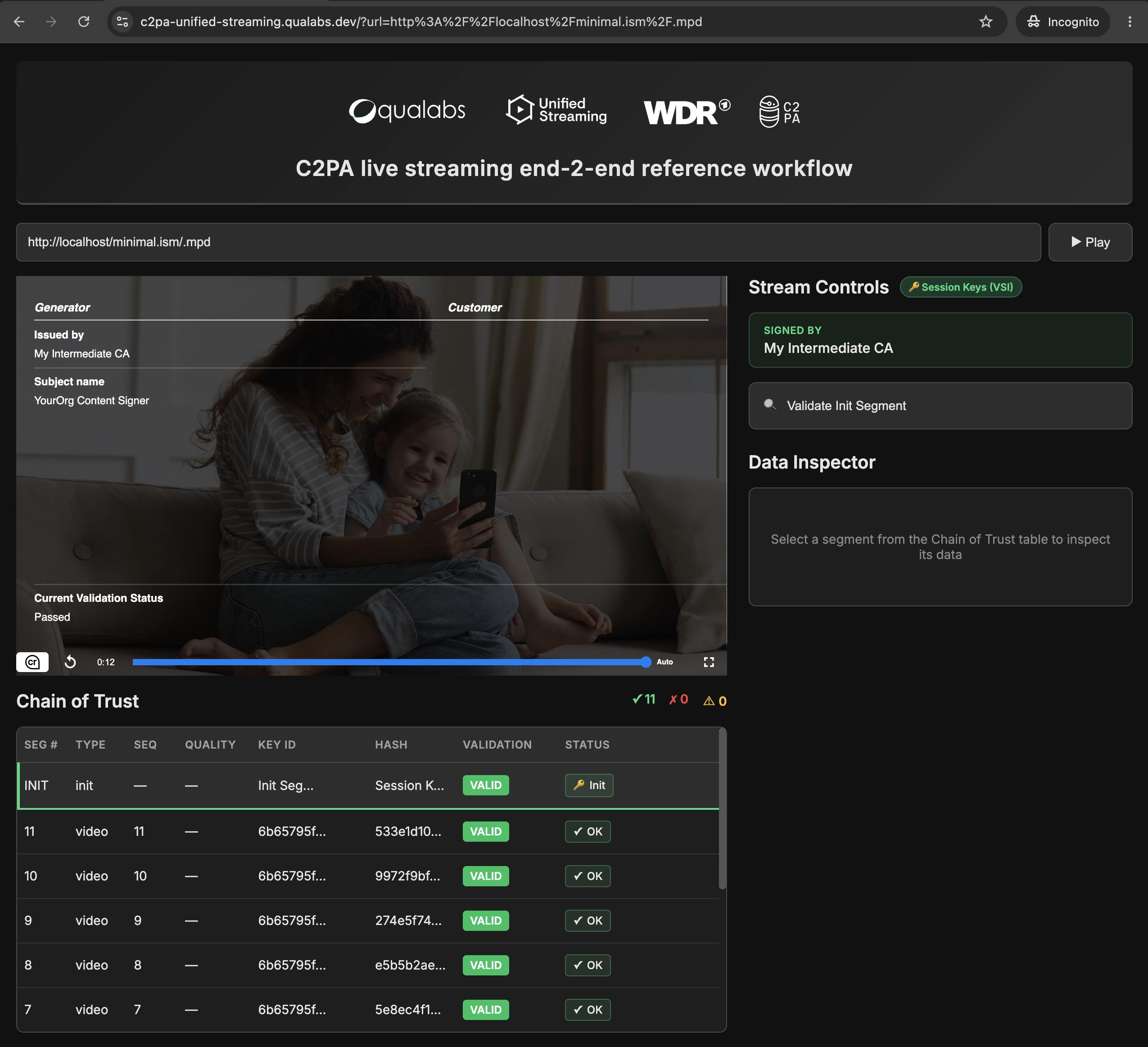Click key ID 6b65795f... in segment 11 row
This screenshot has width=1148, height=1047.
tap(292, 832)
